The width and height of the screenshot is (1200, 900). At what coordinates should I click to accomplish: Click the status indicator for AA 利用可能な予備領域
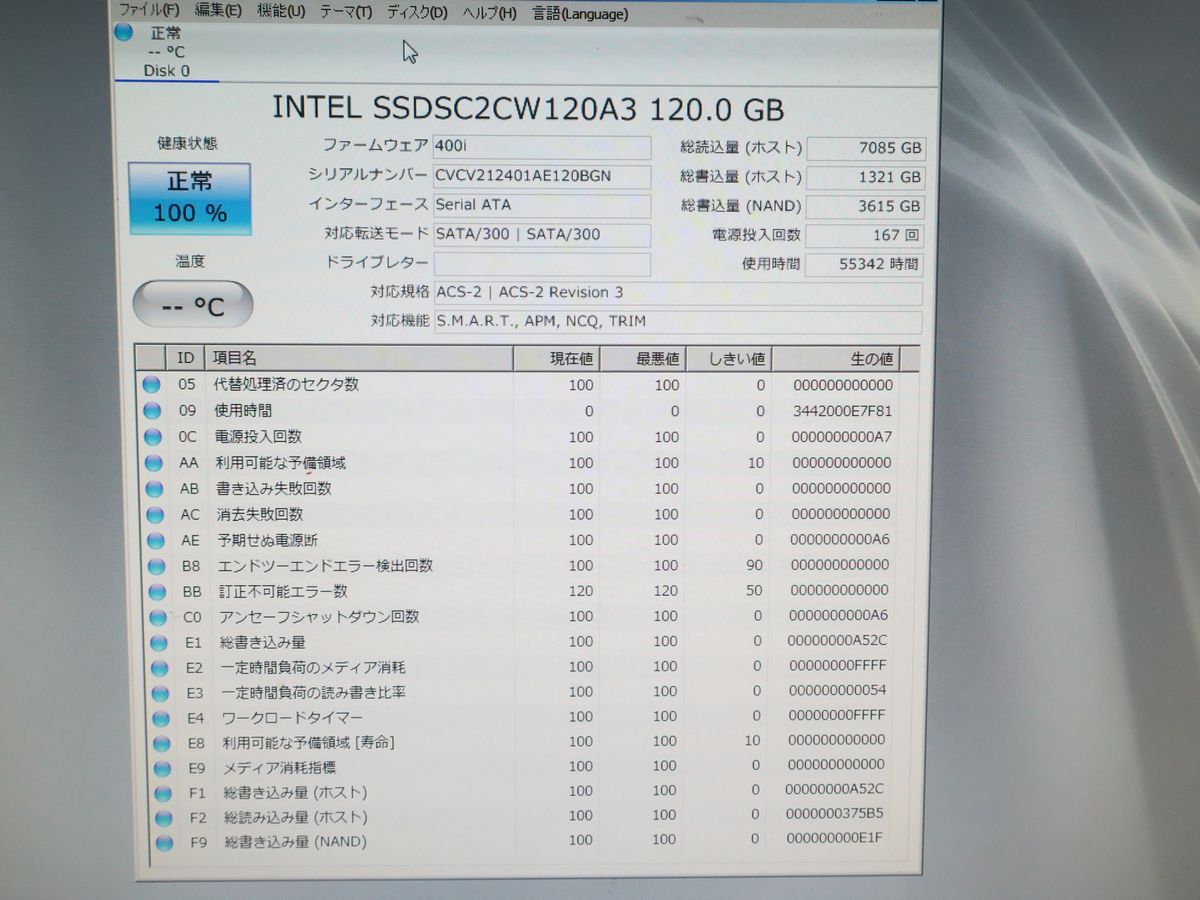[153, 462]
